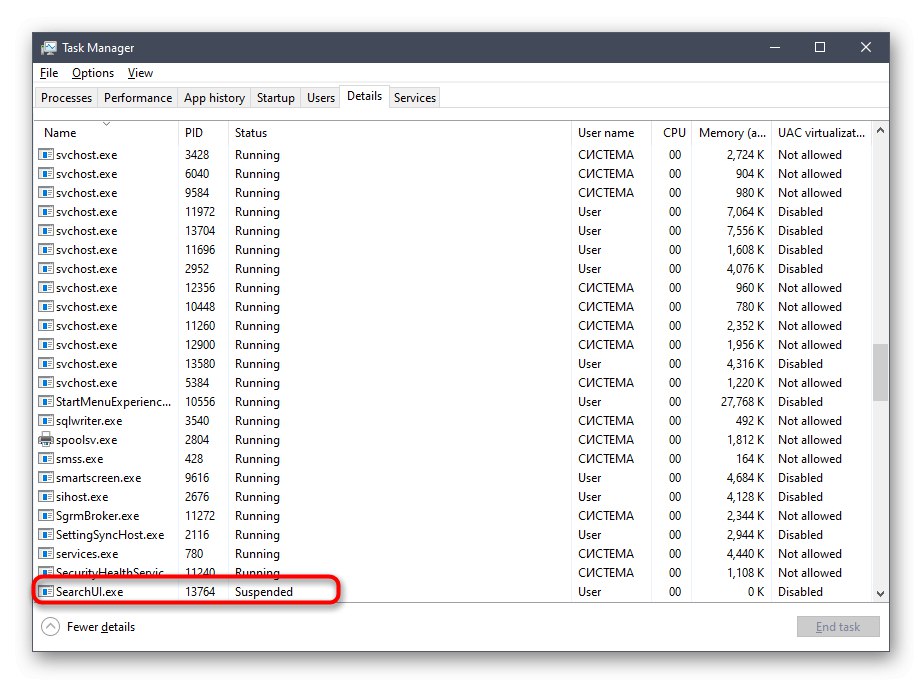Click icon of svchost.exe with PID 6040
Viewport: 922px width, 684px height.
(x=46, y=173)
